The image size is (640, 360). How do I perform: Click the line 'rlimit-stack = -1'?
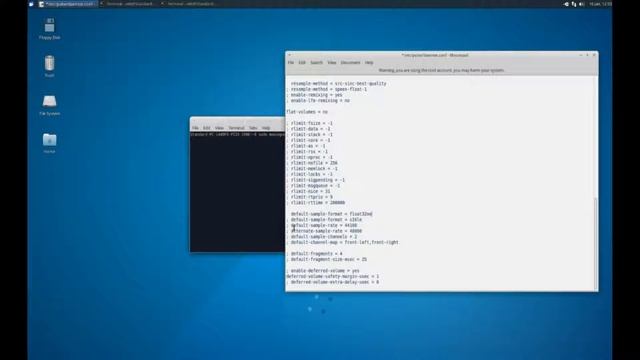pyautogui.click(x=309, y=135)
